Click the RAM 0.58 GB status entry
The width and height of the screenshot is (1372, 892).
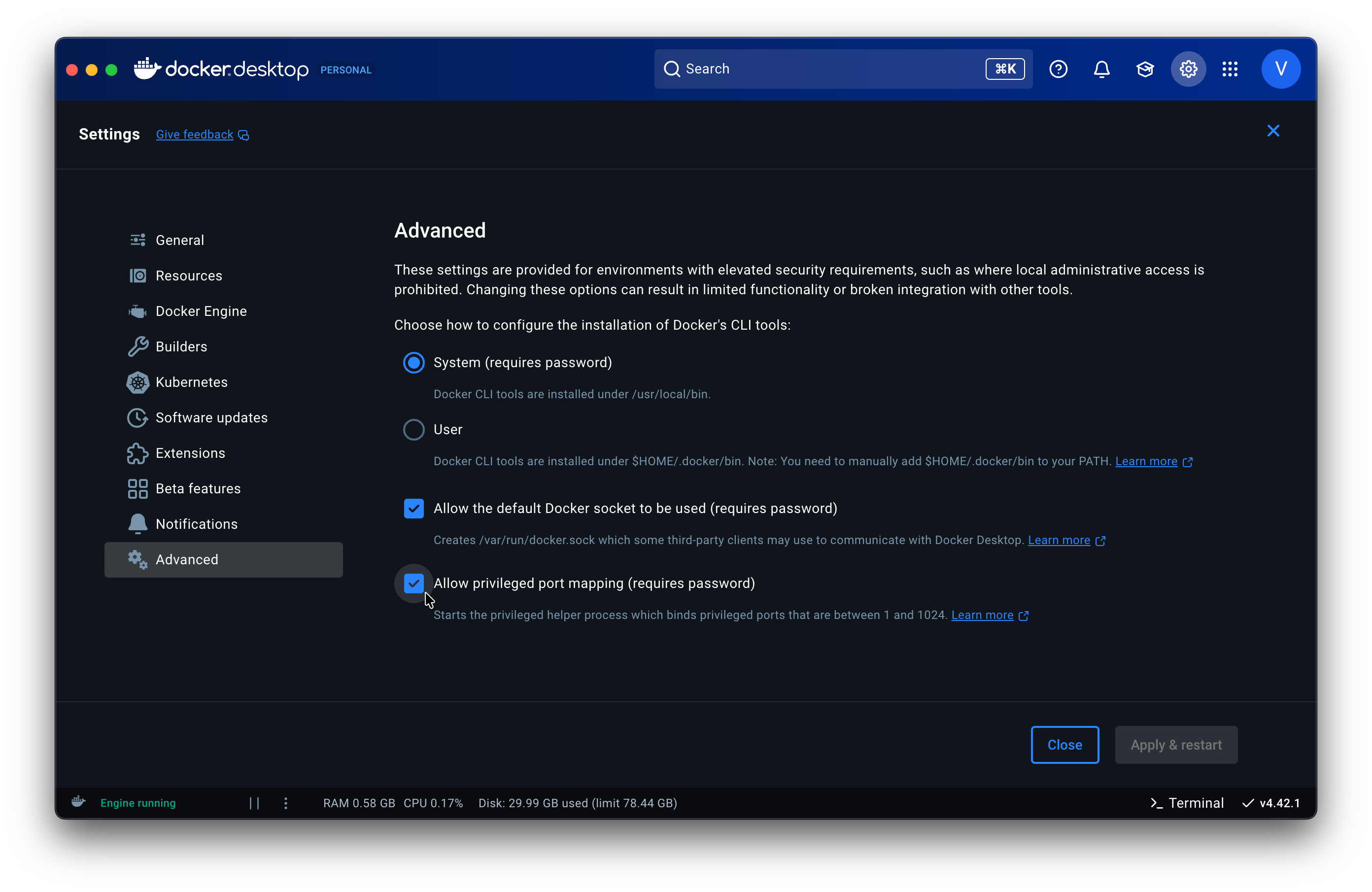click(359, 803)
